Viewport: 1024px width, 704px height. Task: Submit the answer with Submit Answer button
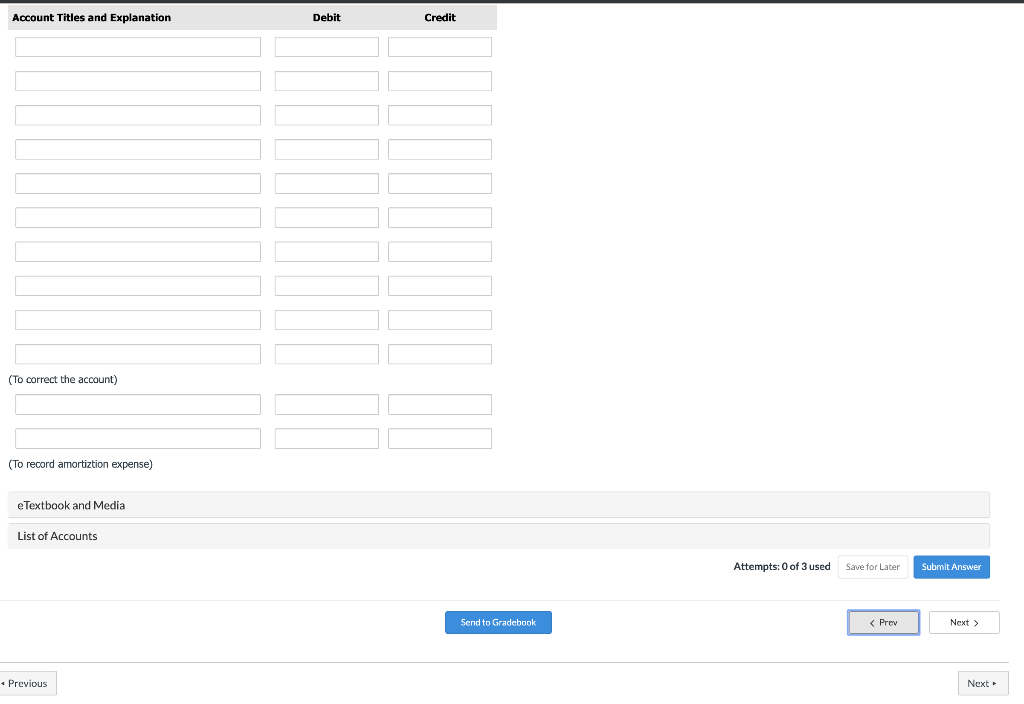click(952, 567)
